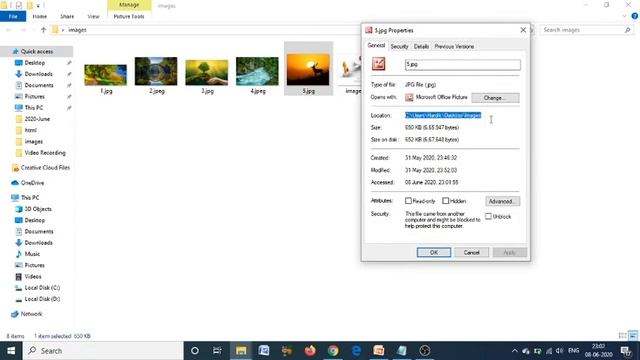
Task: Switch to Details tab in Properties
Action: 421,47
